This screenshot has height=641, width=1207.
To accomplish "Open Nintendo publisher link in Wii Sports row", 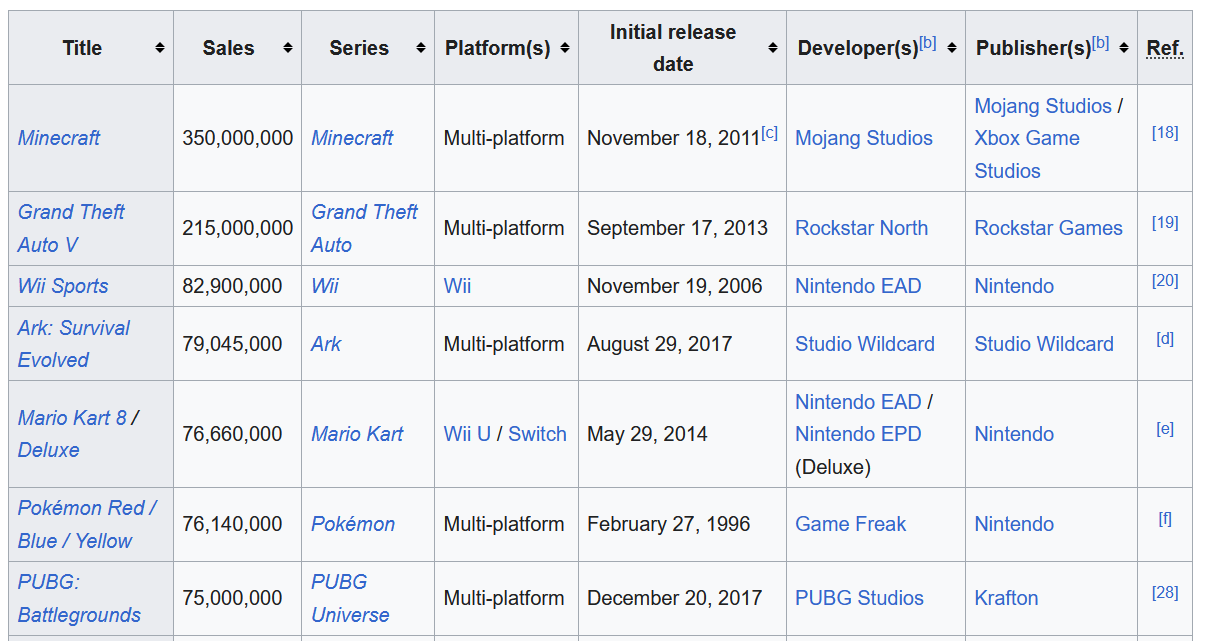I will [x=1014, y=286].
